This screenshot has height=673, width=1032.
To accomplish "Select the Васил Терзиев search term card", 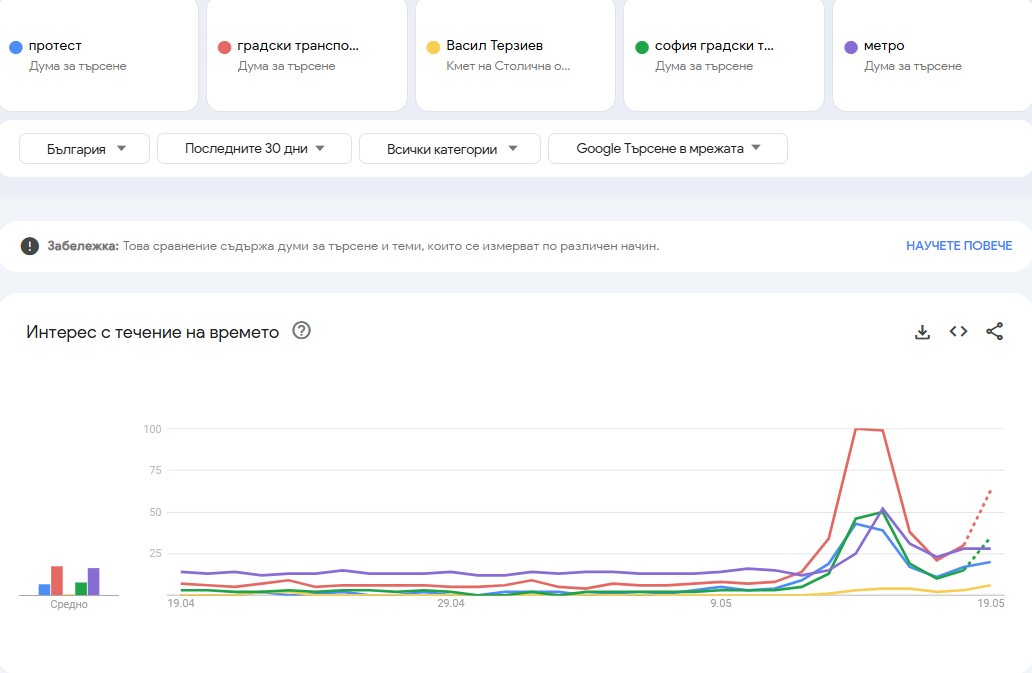I will (x=514, y=55).
